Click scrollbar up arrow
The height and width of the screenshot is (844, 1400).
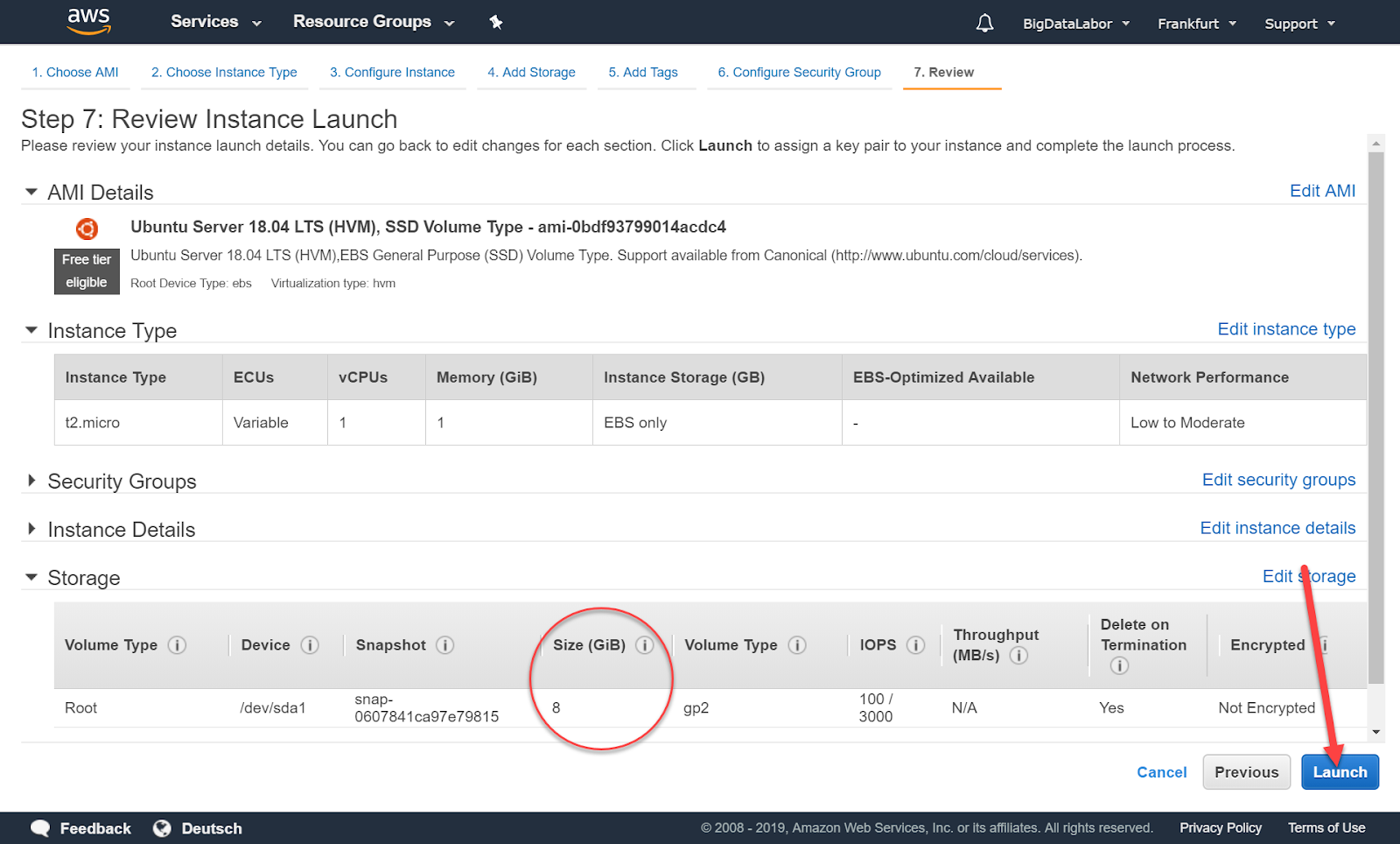coord(1376,143)
